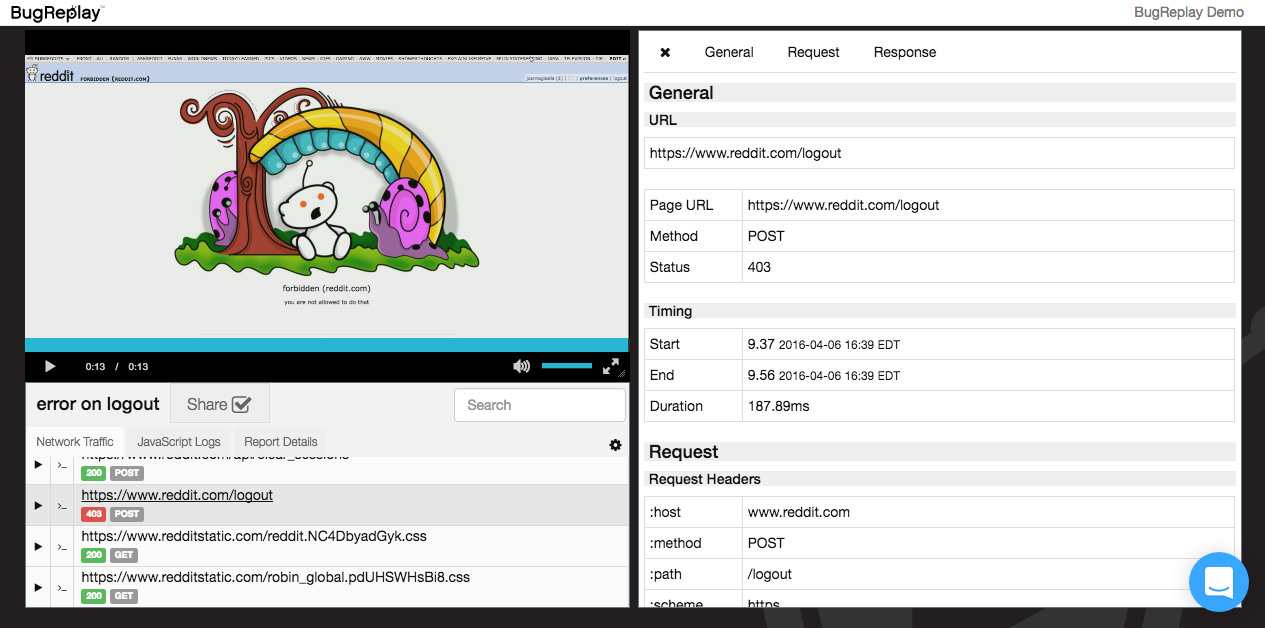Open the Report Details tab

[x=281, y=441]
